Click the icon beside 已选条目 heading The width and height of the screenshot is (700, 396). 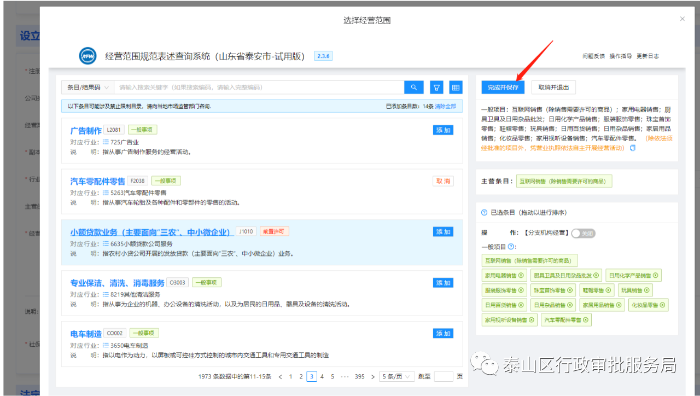coord(484,213)
